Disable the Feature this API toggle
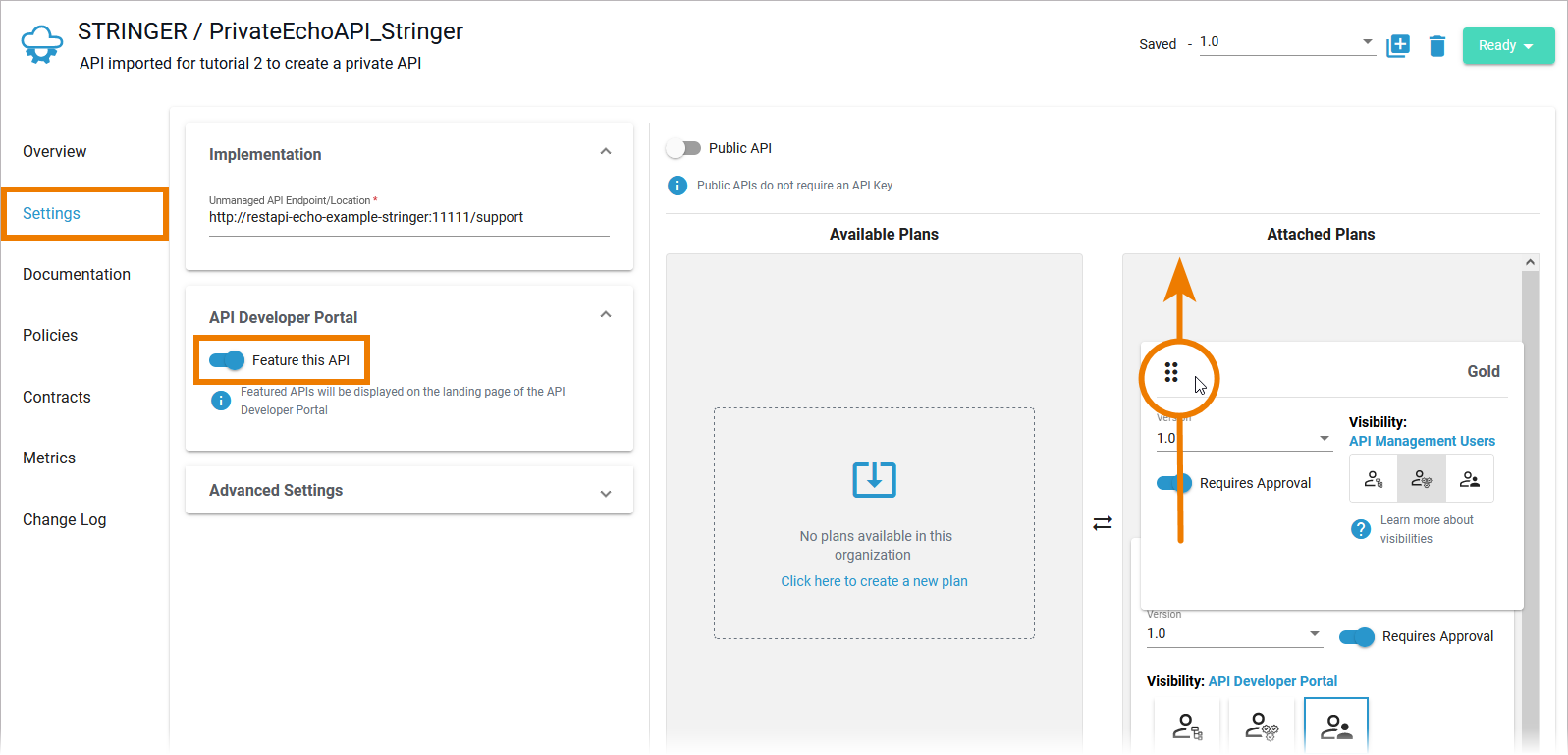The image size is (1568, 755). [x=227, y=360]
